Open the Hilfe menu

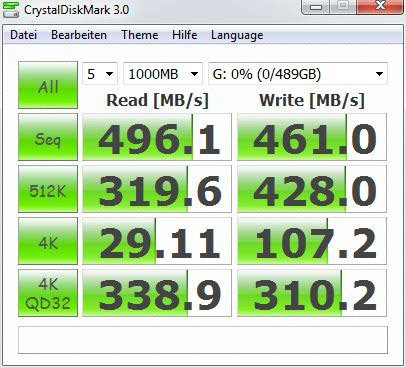(x=185, y=35)
